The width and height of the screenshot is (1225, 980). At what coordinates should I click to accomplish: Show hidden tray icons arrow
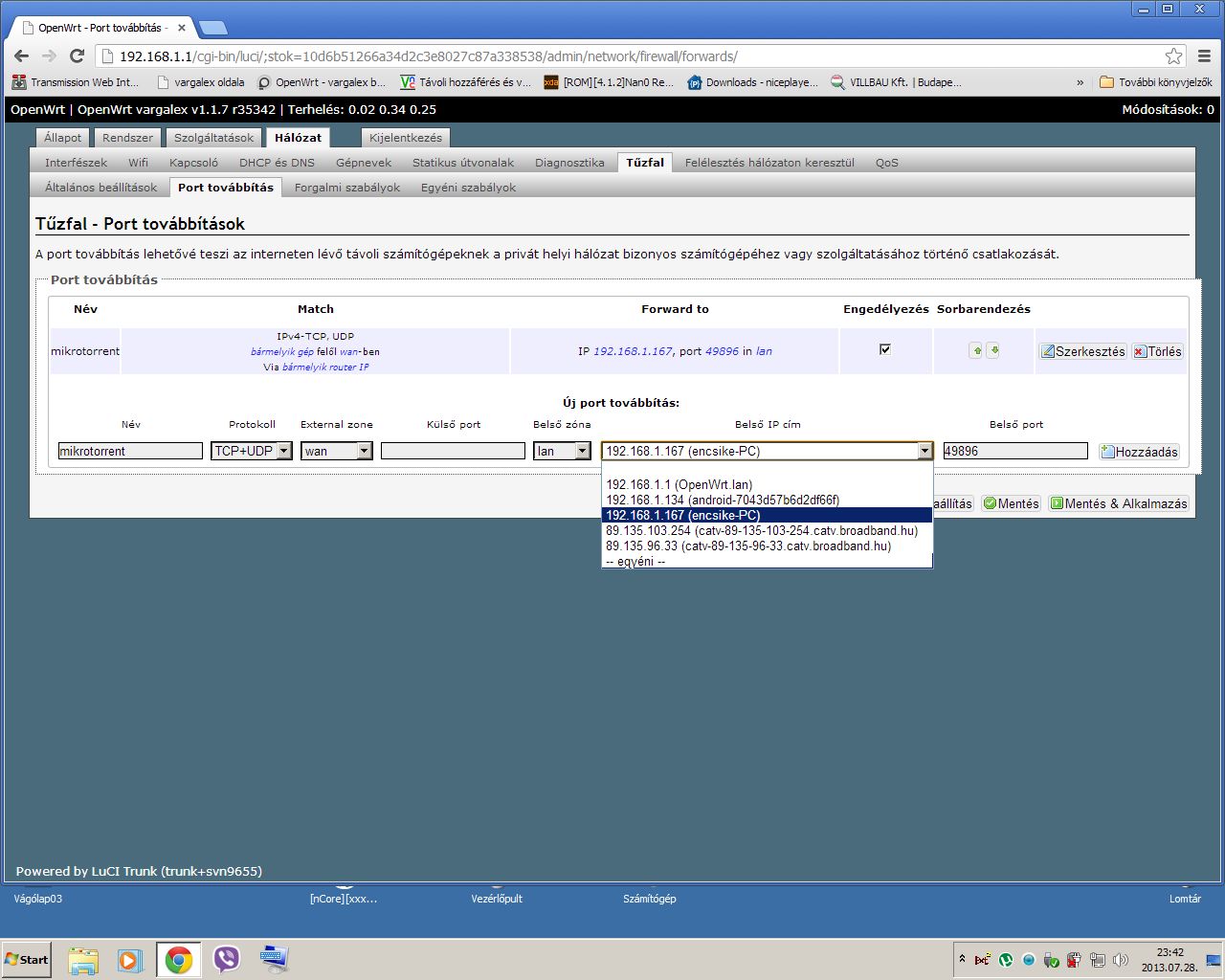pos(962,959)
